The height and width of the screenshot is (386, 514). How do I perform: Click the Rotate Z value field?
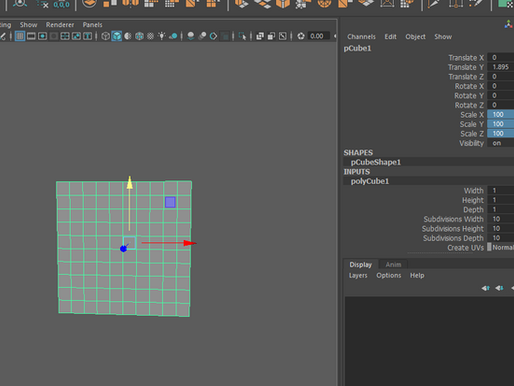click(x=501, y=105)
